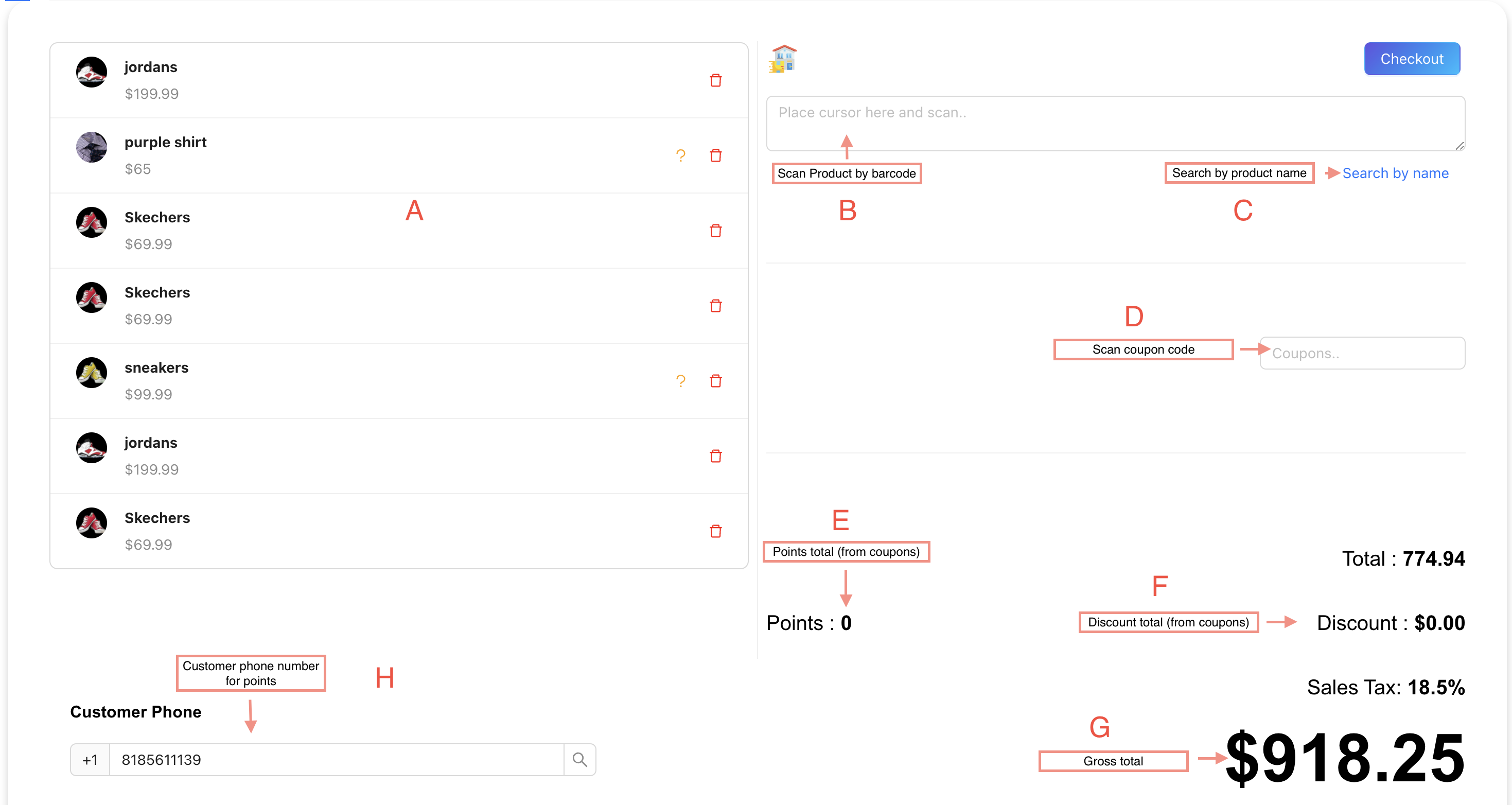This screenshot has height=805, width=1512.
Task: Click question mark beside purple shirt
Action: (x=680, y=155)
